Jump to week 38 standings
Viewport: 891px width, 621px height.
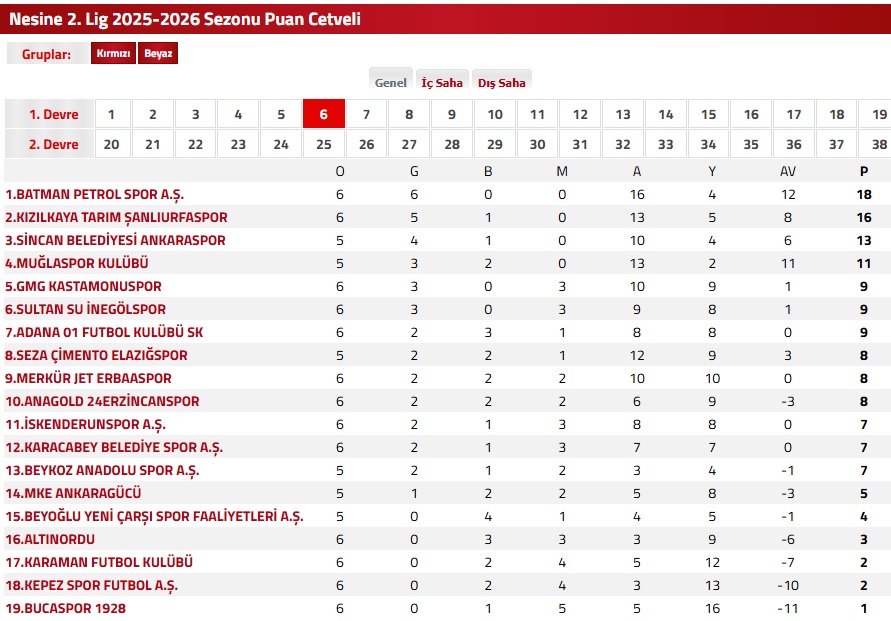879,144
